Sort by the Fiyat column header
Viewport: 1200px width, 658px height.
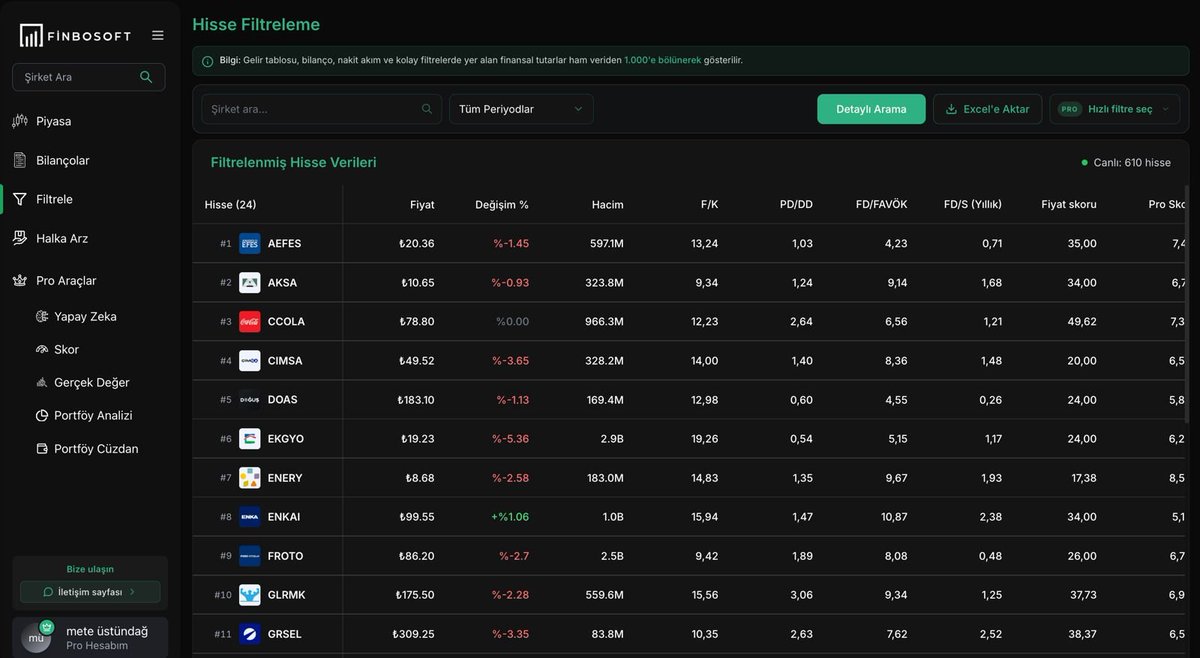[422, 205]
